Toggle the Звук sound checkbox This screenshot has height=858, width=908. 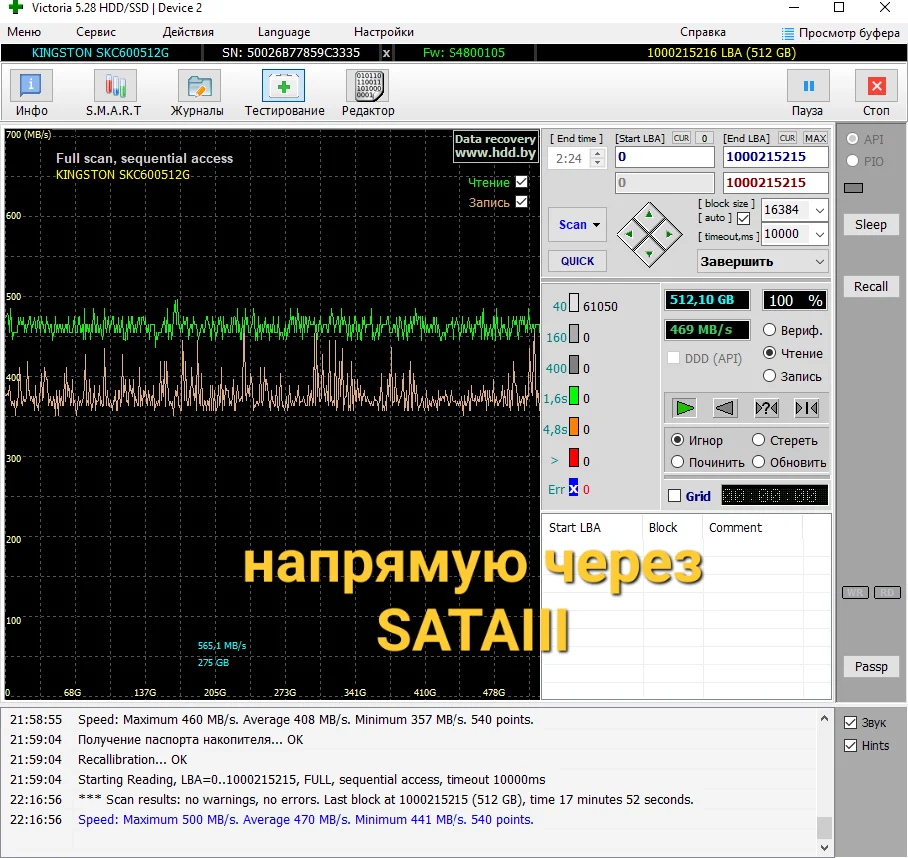pyautogui.click(x=850, y=723)
